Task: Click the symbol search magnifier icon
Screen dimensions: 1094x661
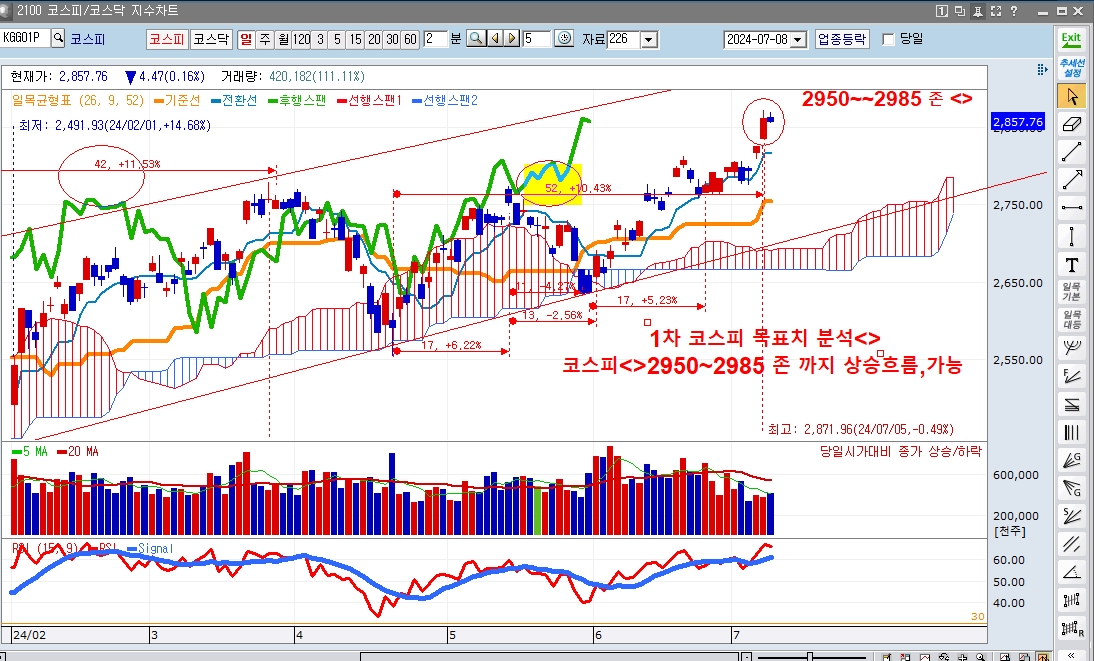Action: (58, 38)
